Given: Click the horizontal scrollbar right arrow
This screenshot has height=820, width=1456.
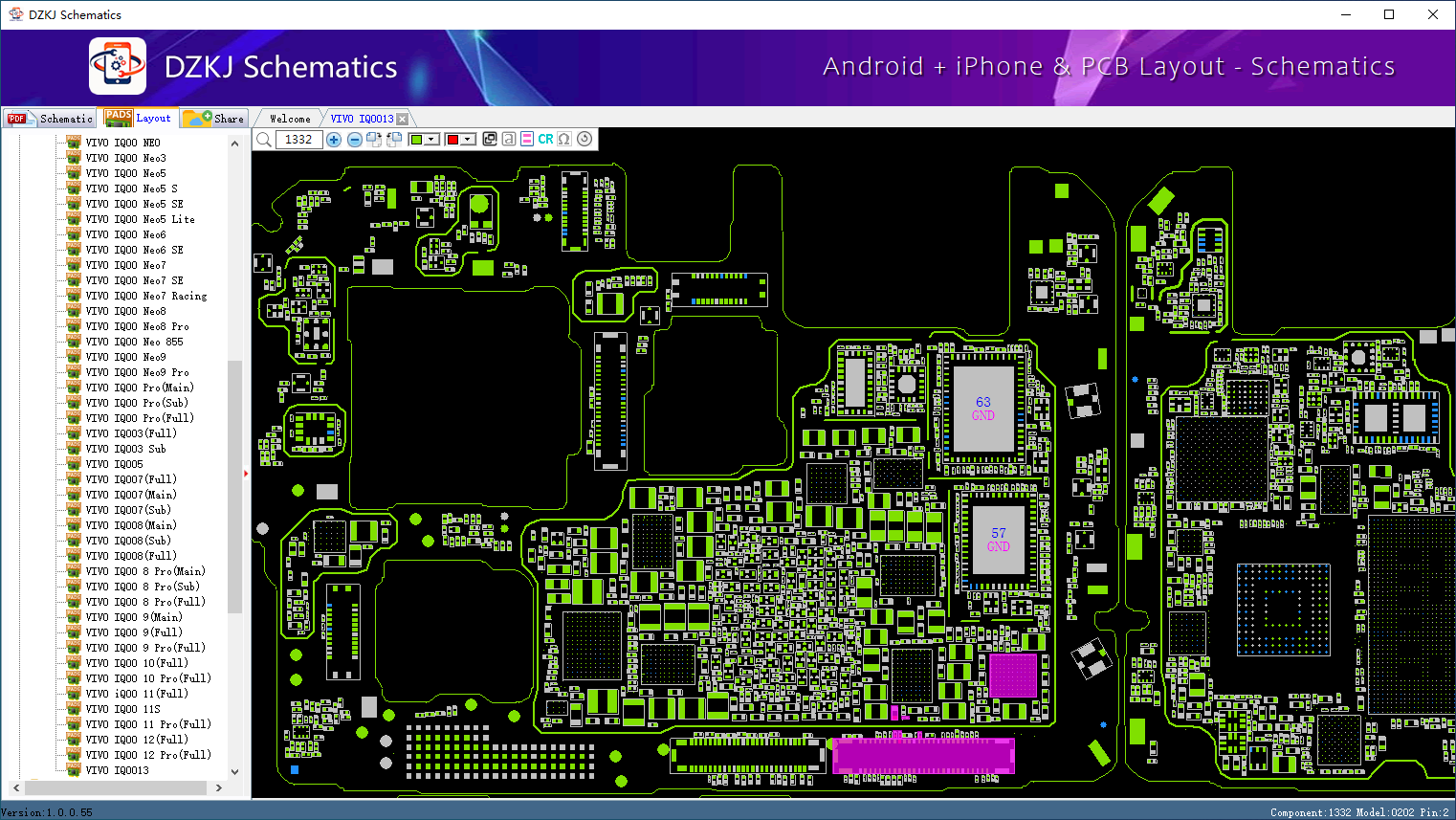Looking at the screenshot, I should [219, 788].
